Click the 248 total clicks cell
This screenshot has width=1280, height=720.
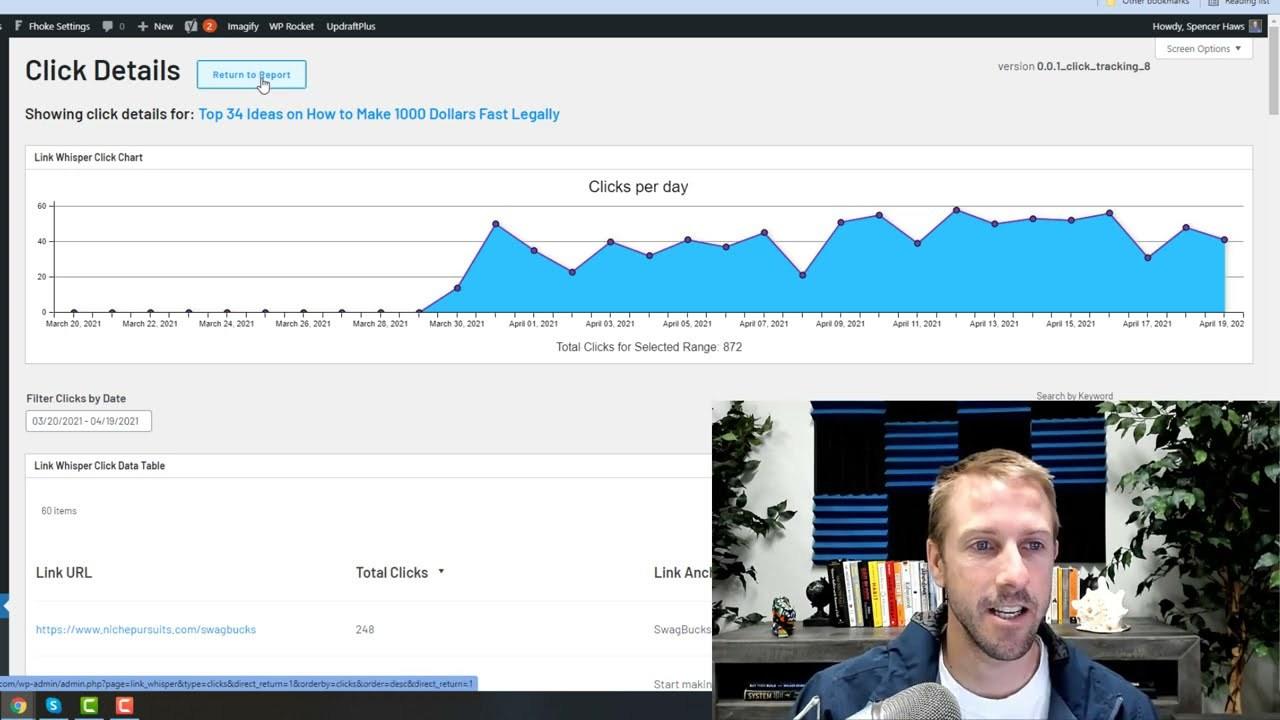click(365, 629)
